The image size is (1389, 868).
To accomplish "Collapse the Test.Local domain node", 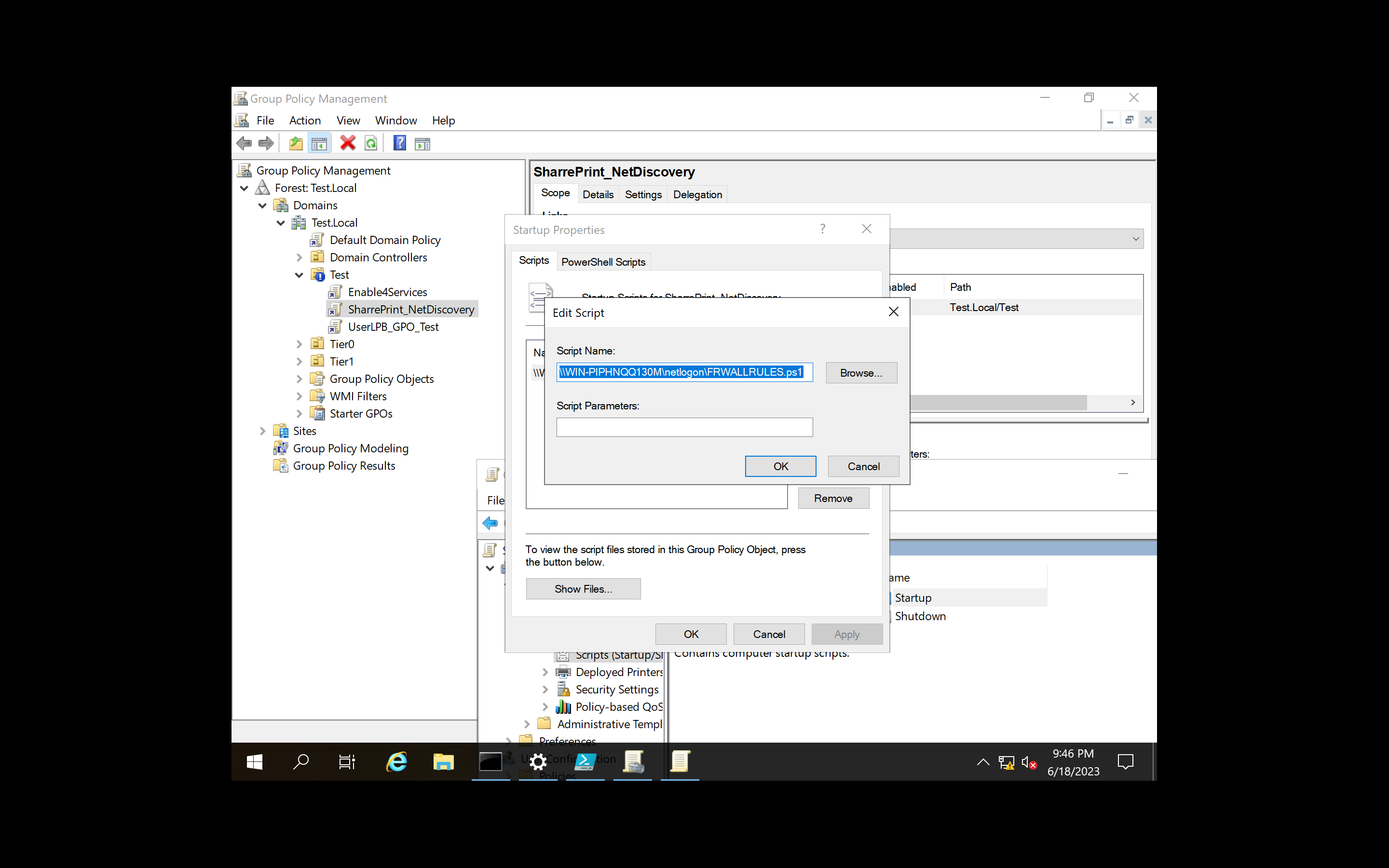I will pos(281,223).
